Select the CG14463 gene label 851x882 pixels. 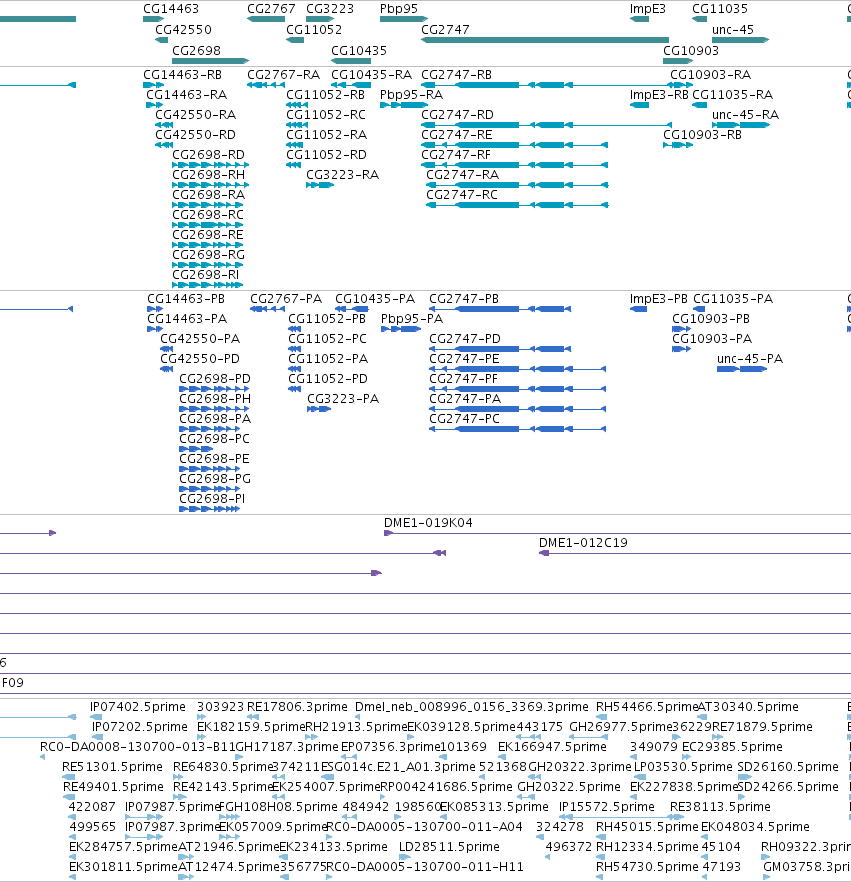[x=170, y=9]
